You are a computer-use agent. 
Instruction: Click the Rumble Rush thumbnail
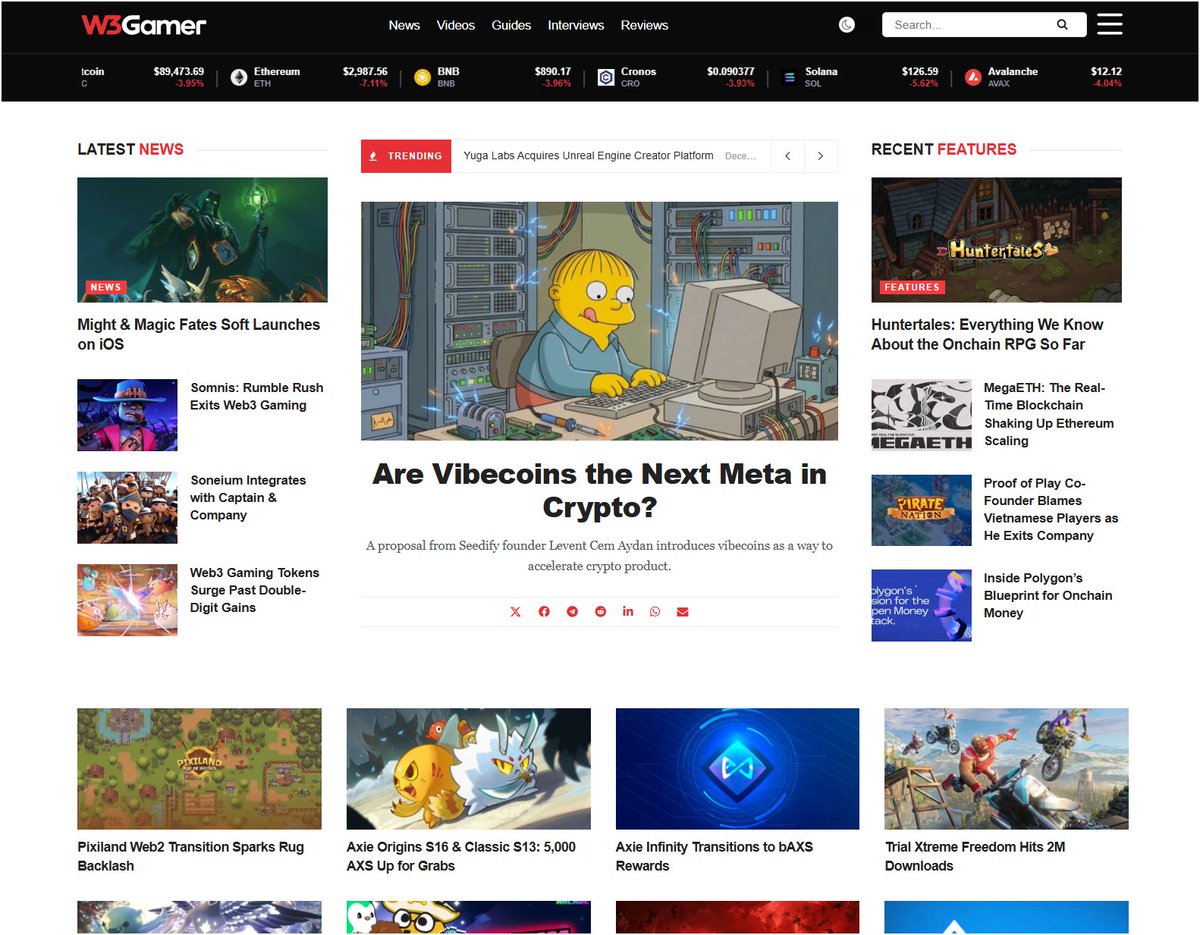coord(127,415)
